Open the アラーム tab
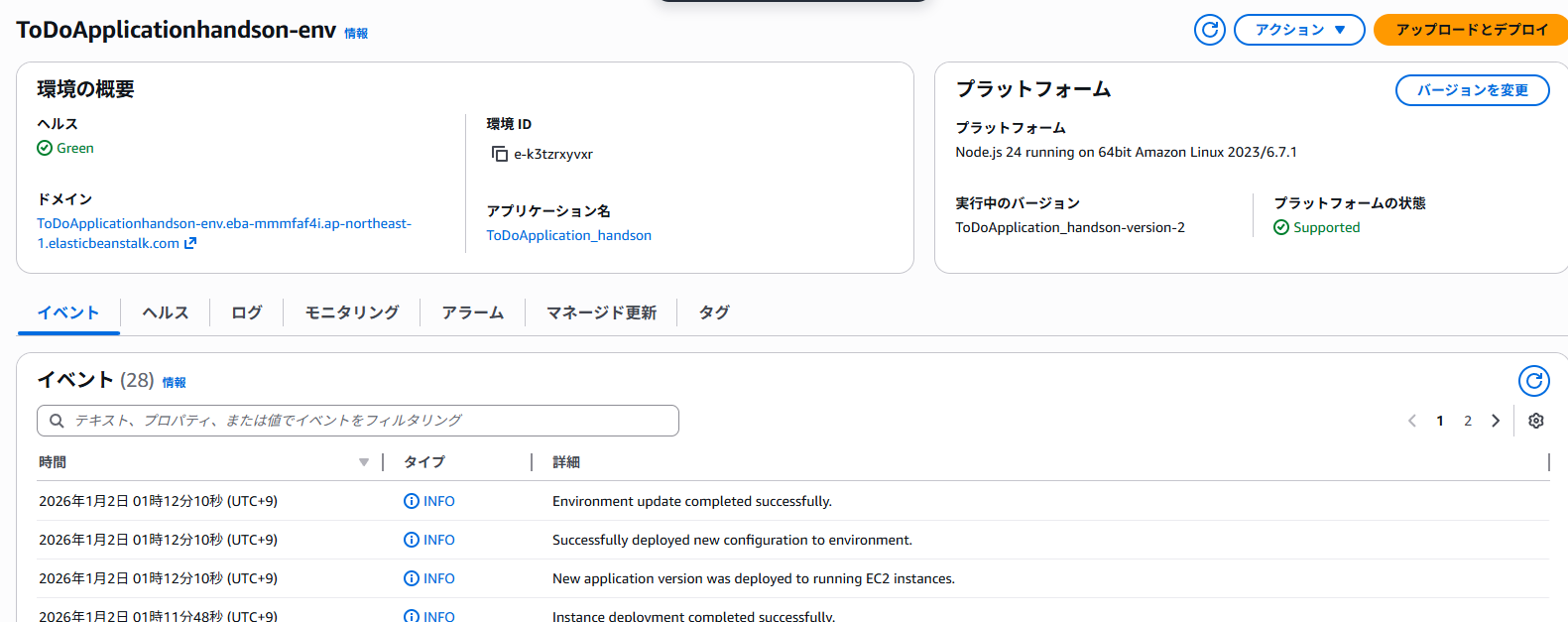 click(472, 312)
